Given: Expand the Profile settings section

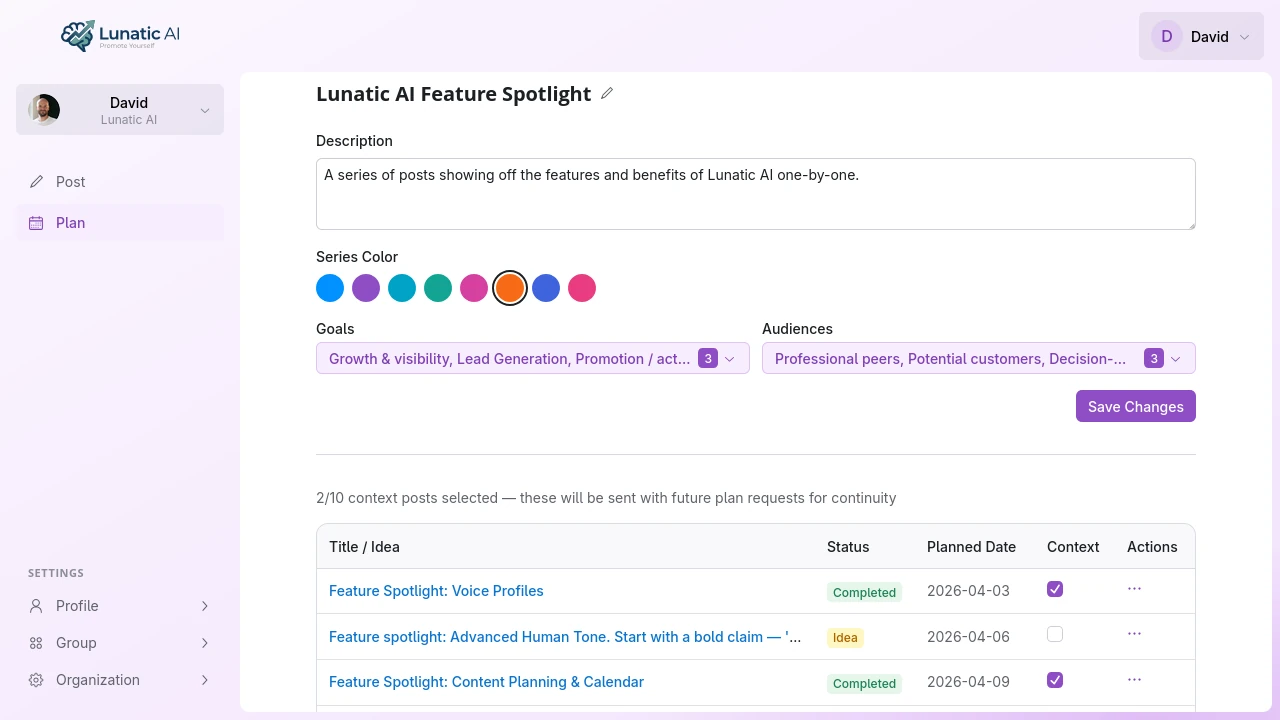Looking at the screenshot, I should 120,606.
